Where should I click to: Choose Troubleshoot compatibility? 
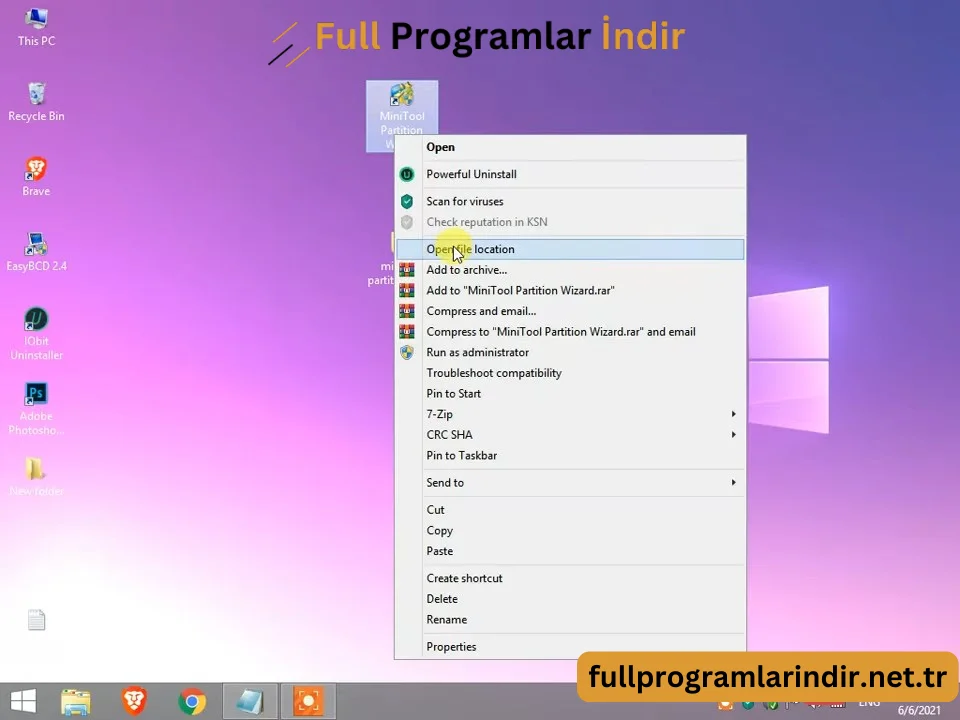tap(570, 373)
